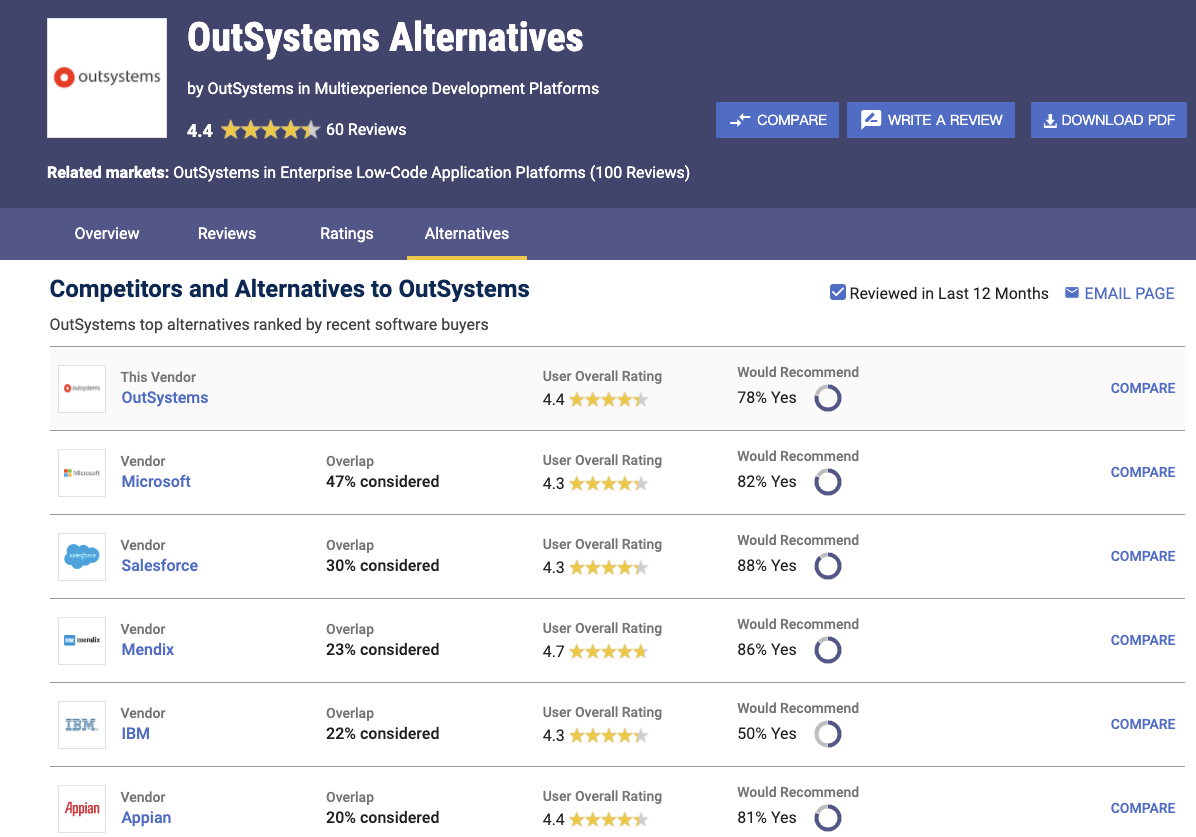Viewport: 1196px width, 837px height.
Task: Click the Mendix vendor logo
Action: [82, 640]
